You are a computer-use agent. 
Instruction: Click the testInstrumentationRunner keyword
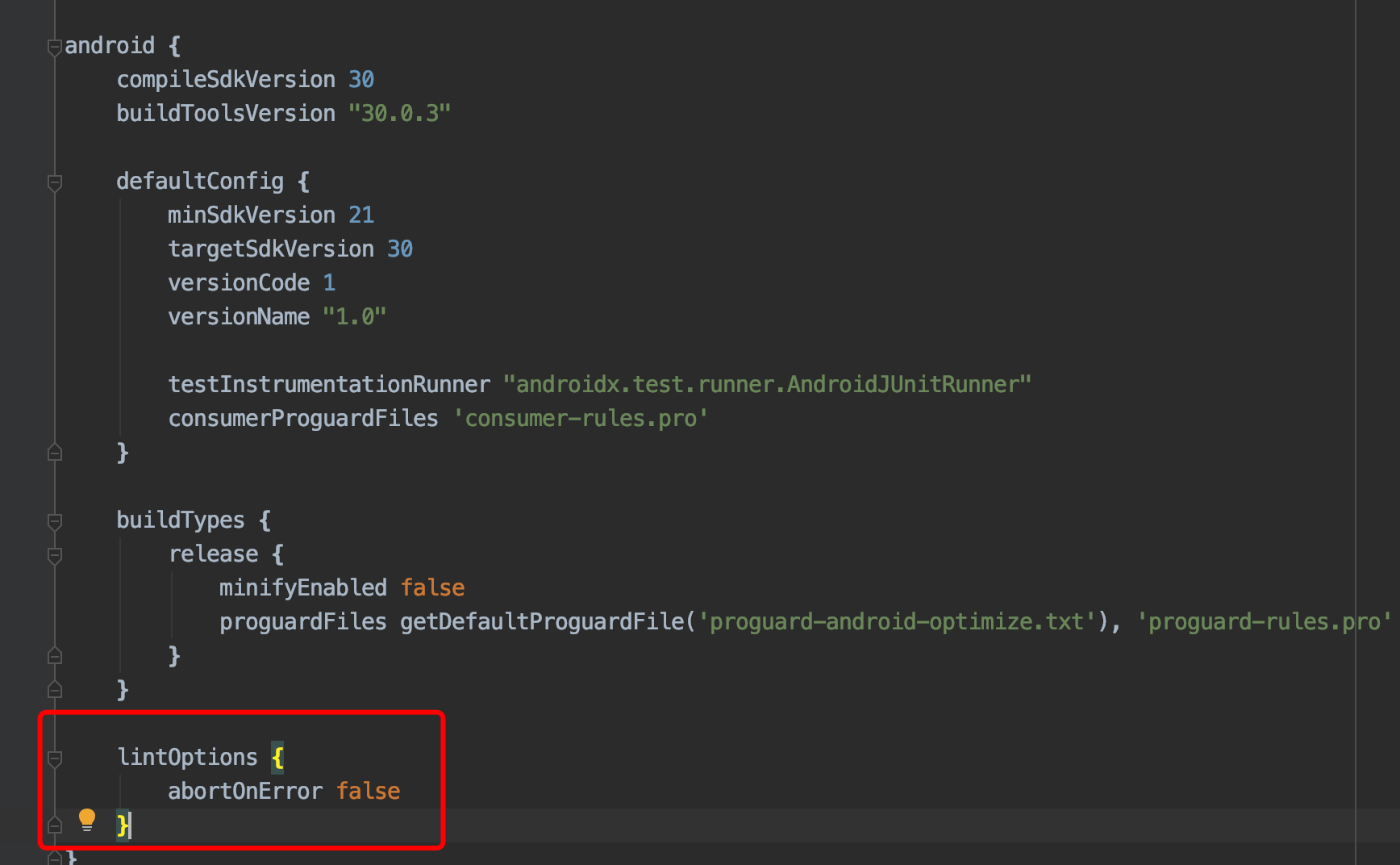coord(329,384)
